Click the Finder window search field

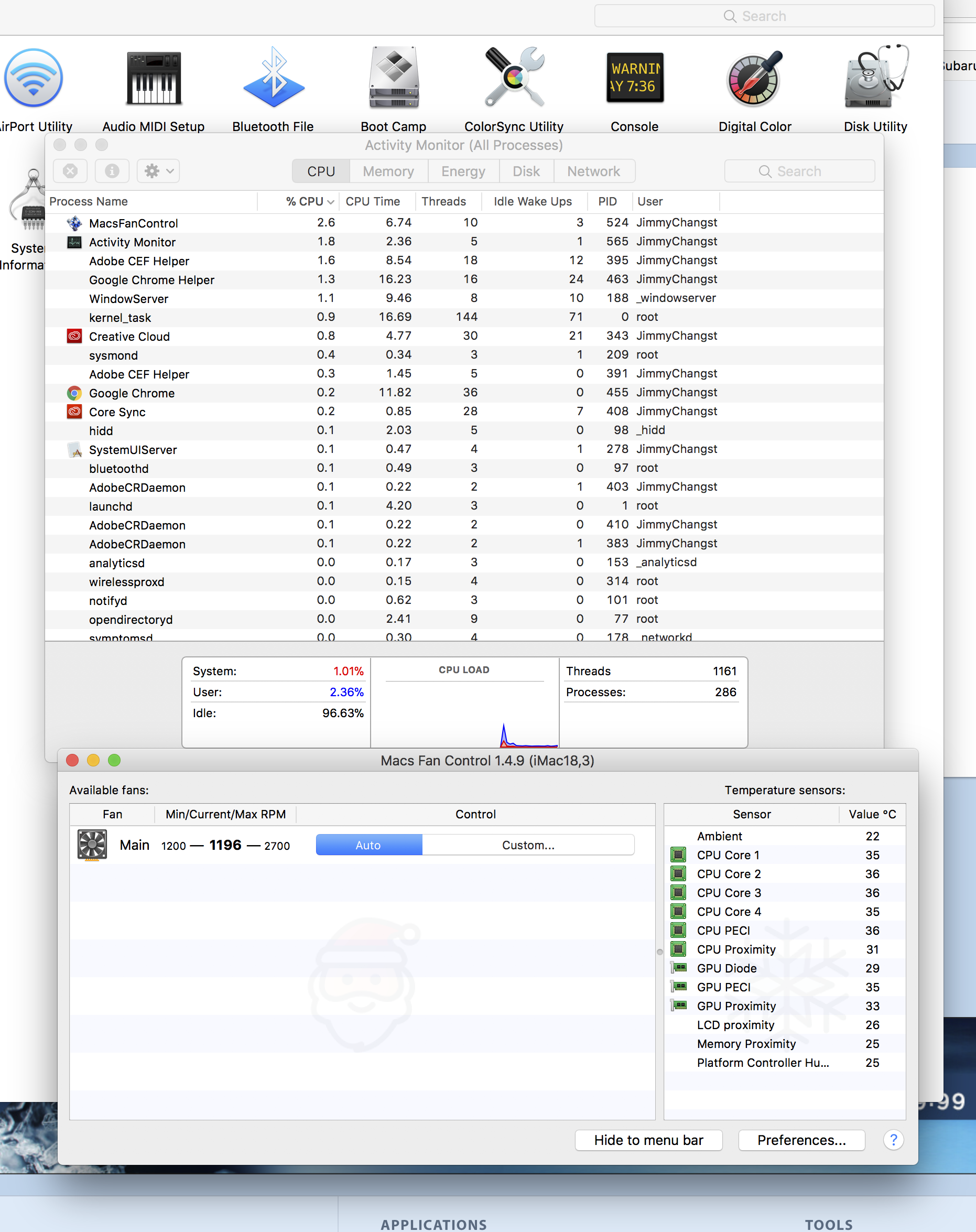point(764,16)
